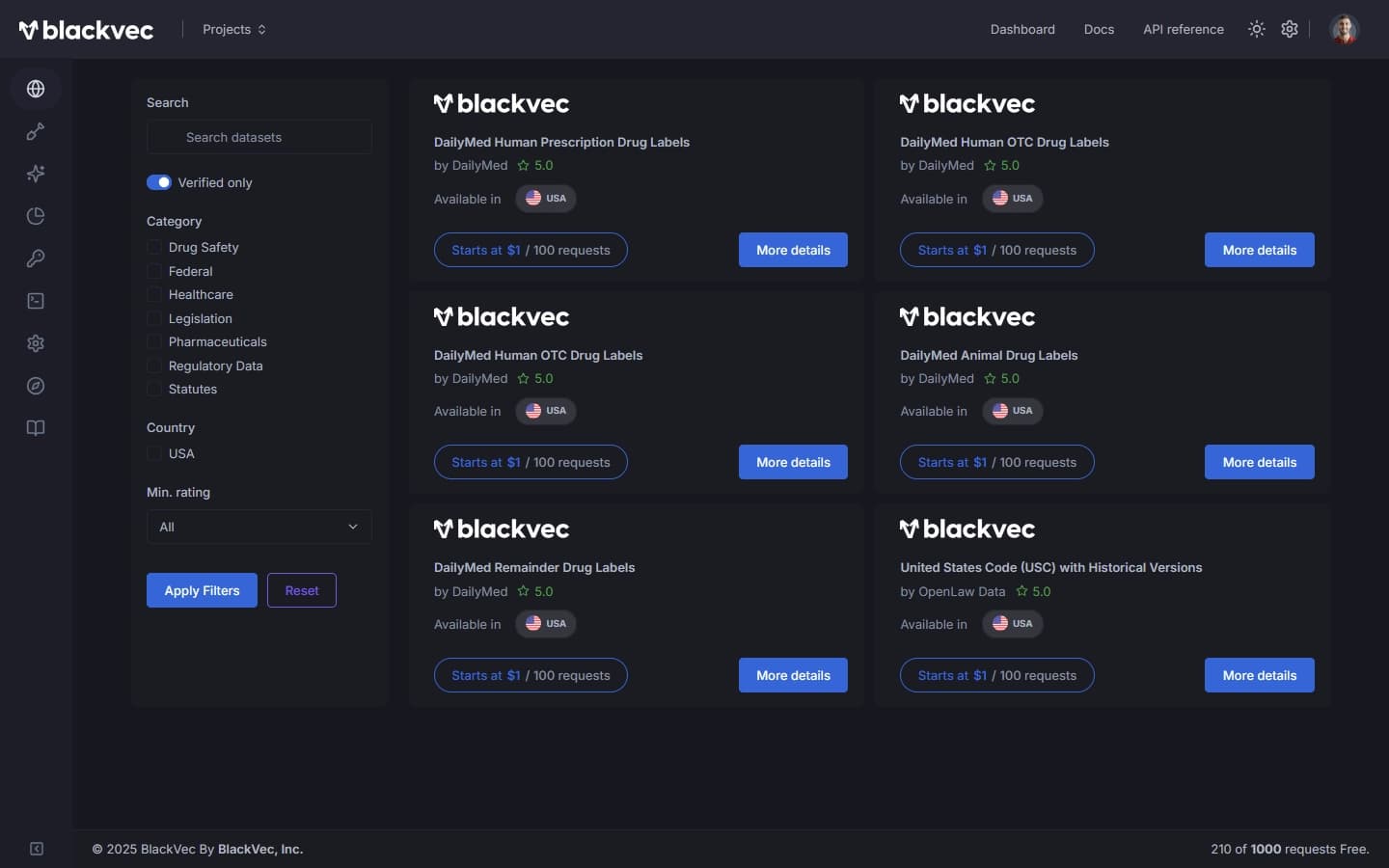Open the API reference menu item
1389x868 pixels.
pyautogui.click(x=1183, y=29)
